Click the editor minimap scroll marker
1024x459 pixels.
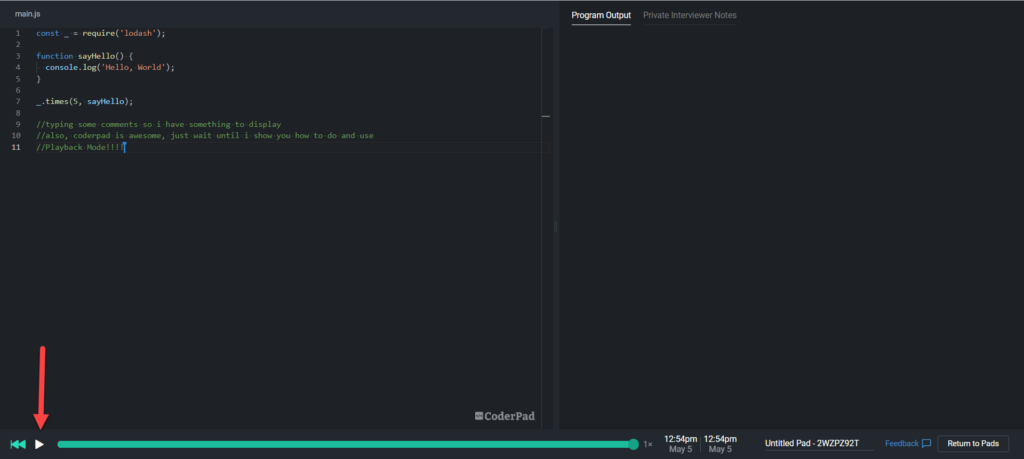pos(546,116)
